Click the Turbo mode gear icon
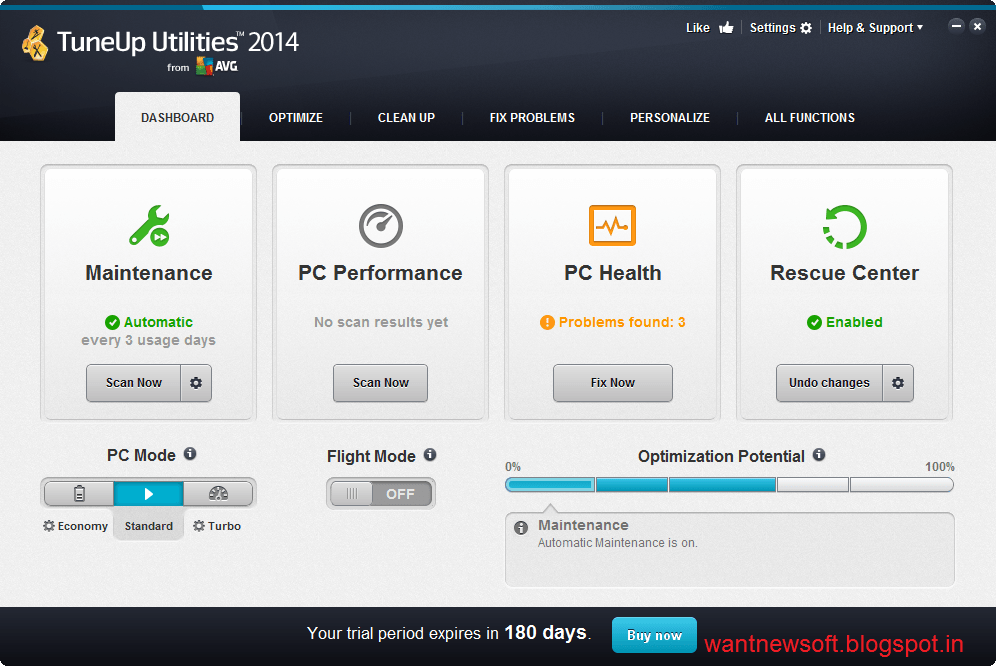The image size is (996, 666). (199, 526)
